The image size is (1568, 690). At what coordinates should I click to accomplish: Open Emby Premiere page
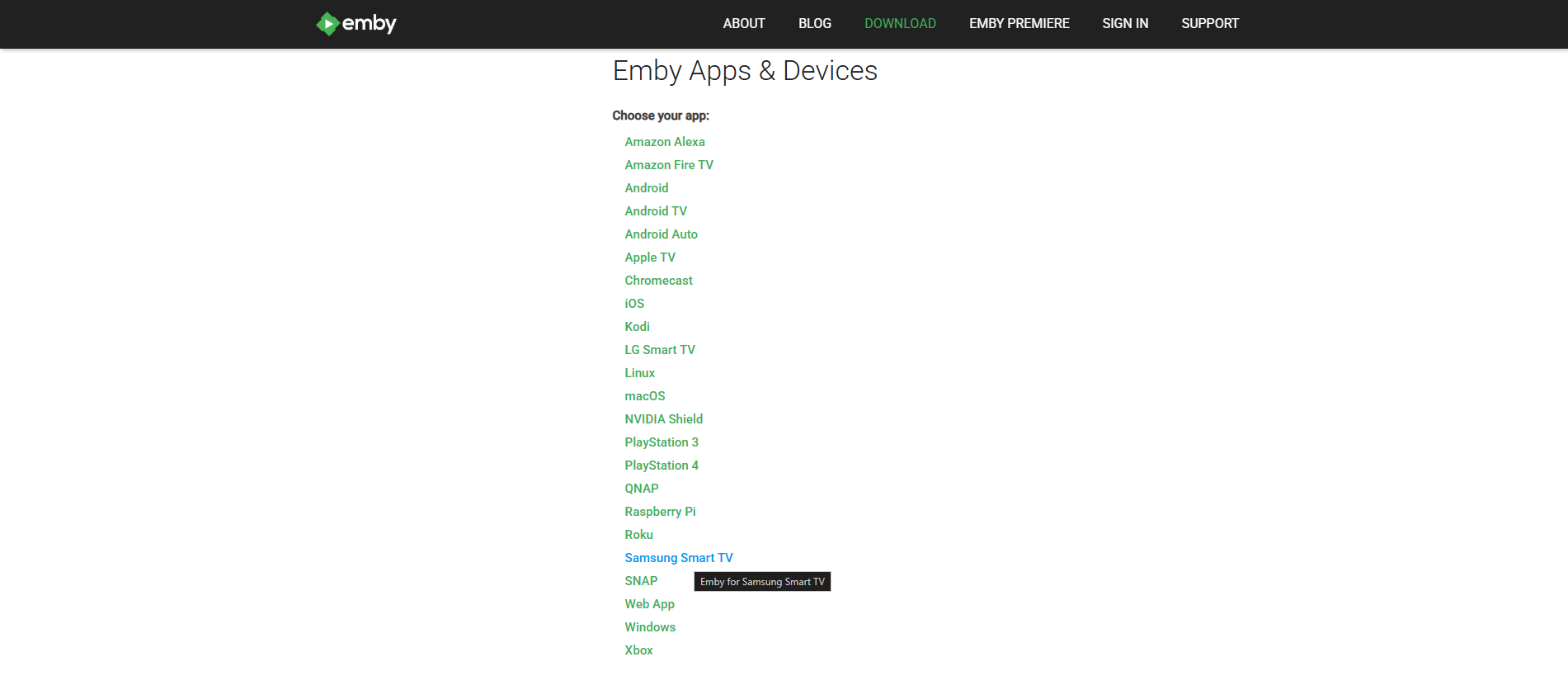(1019, 24)
